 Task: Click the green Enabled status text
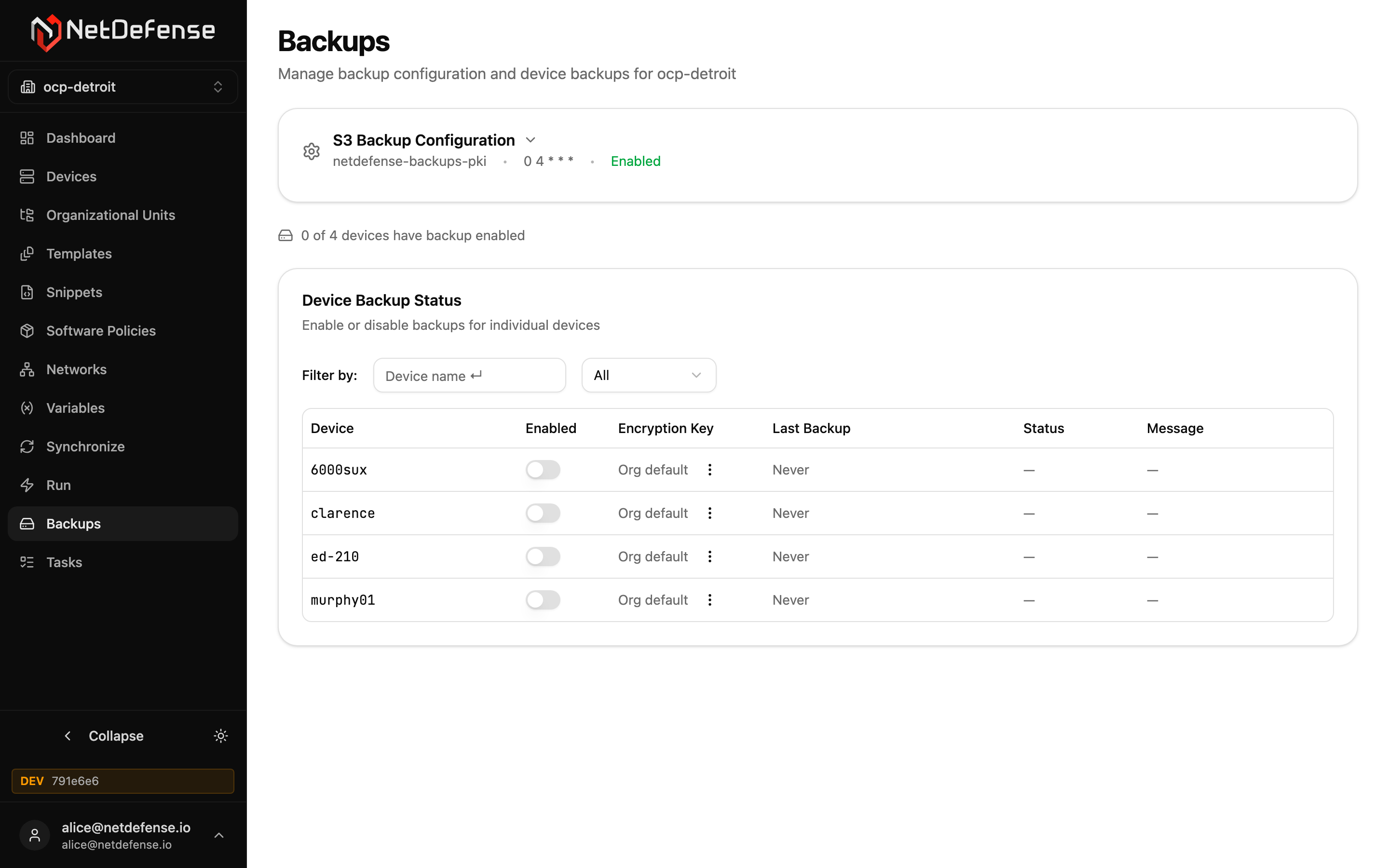point(635,162)
